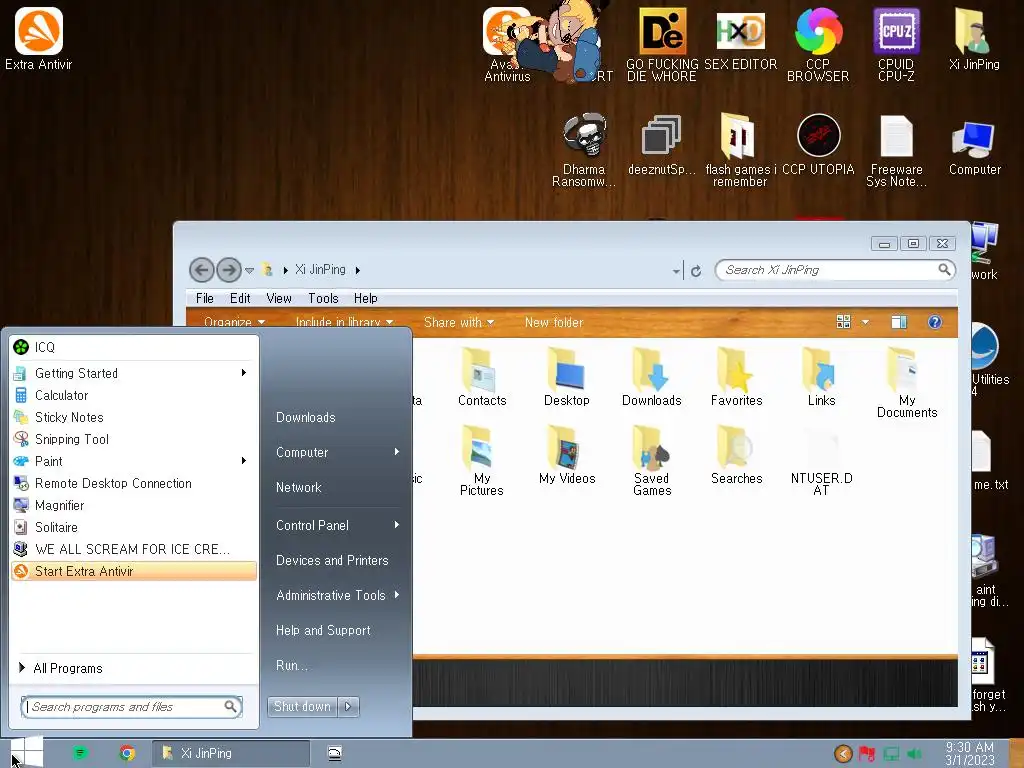
Task: Open the Desktop folder in Explorer
Action: tap(567, 377)
